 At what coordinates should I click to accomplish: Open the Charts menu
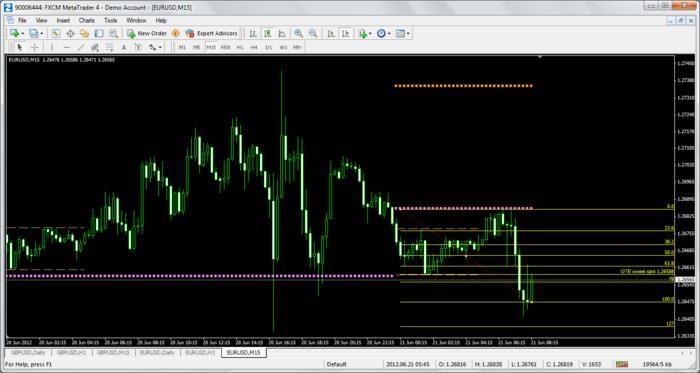tap(87, 21)
